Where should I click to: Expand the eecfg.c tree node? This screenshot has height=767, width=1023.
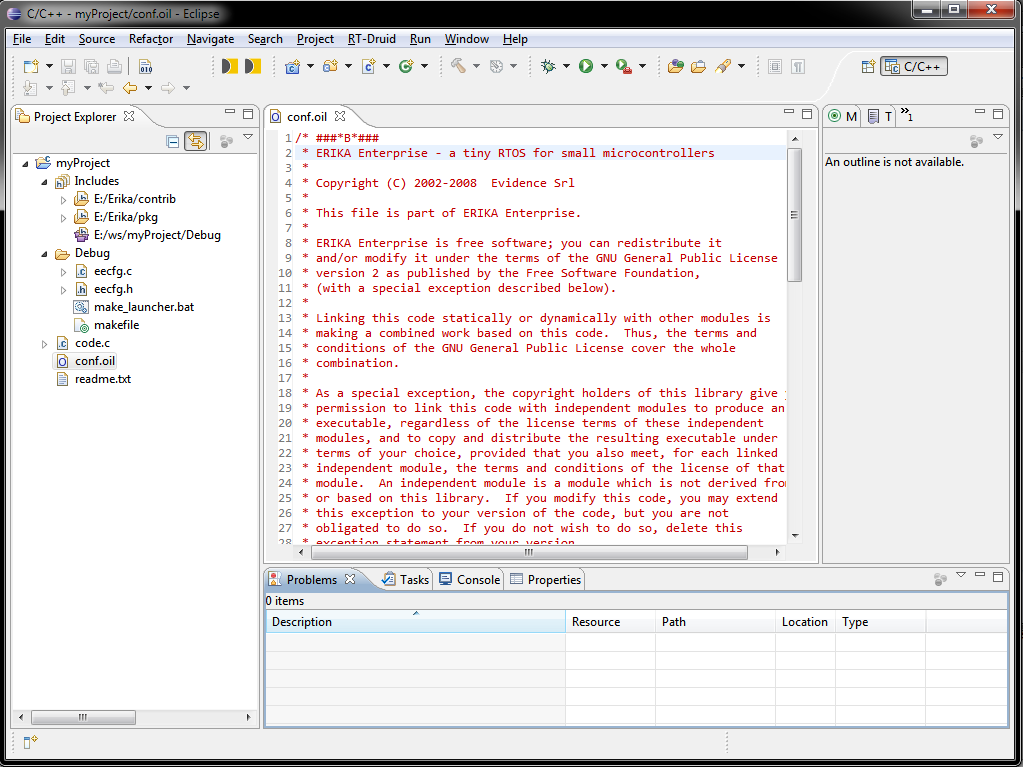pyautogui.click(x=63, y=271)
